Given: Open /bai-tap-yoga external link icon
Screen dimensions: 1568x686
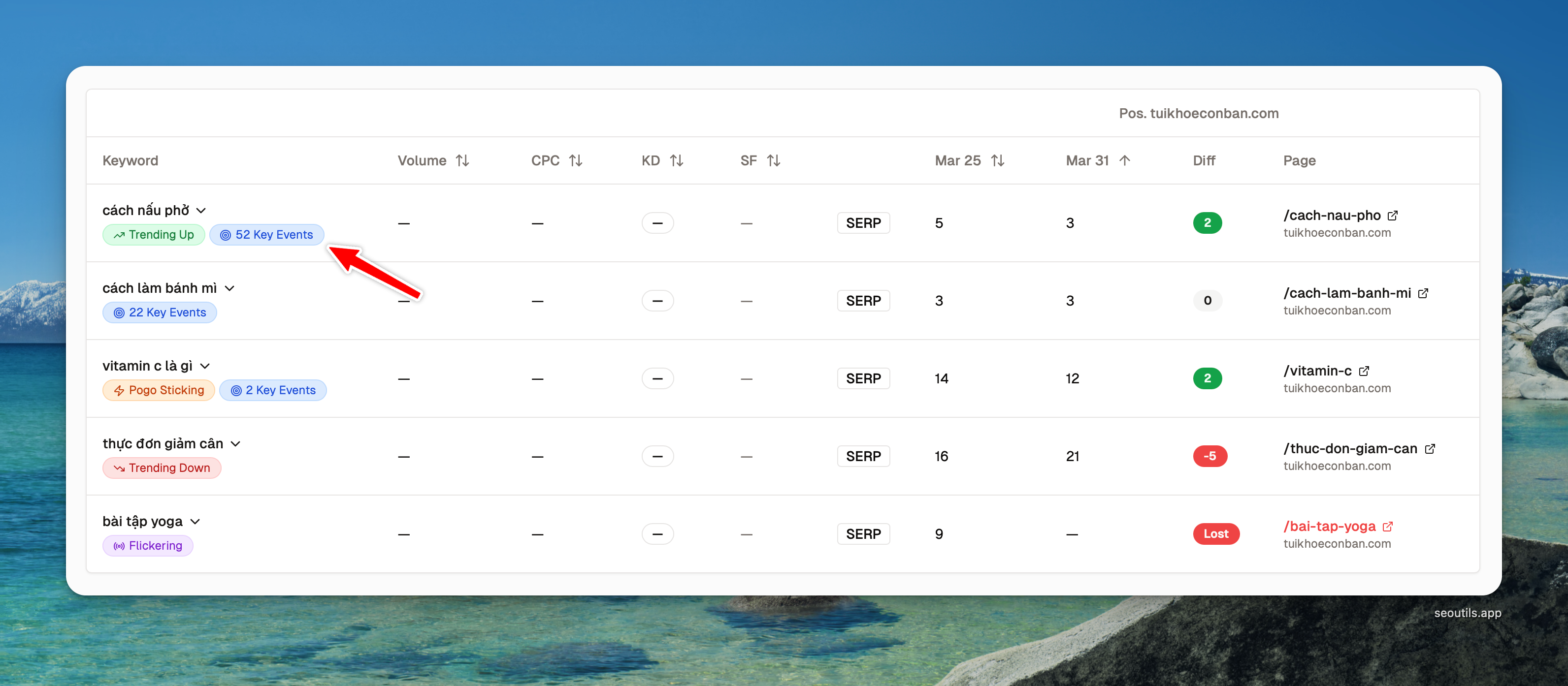Looking at the screenshot, I should click(1388, 527).
